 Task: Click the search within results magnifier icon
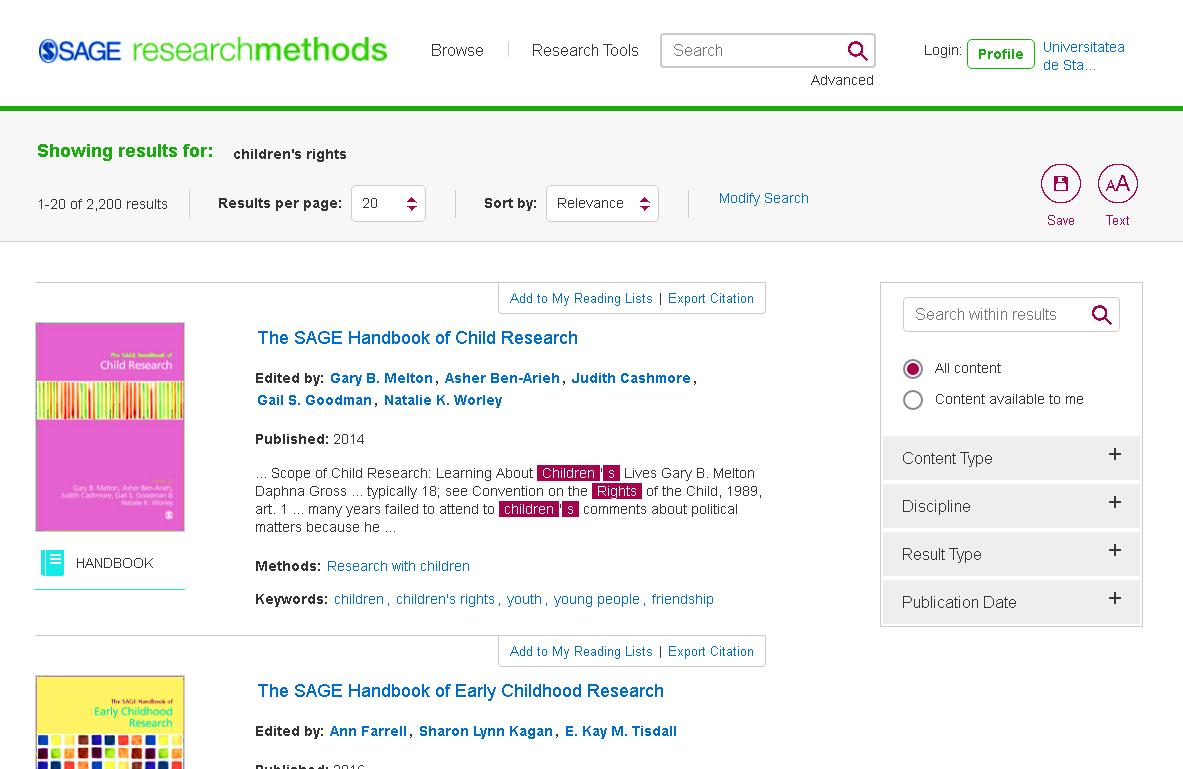click(1102, 315)
